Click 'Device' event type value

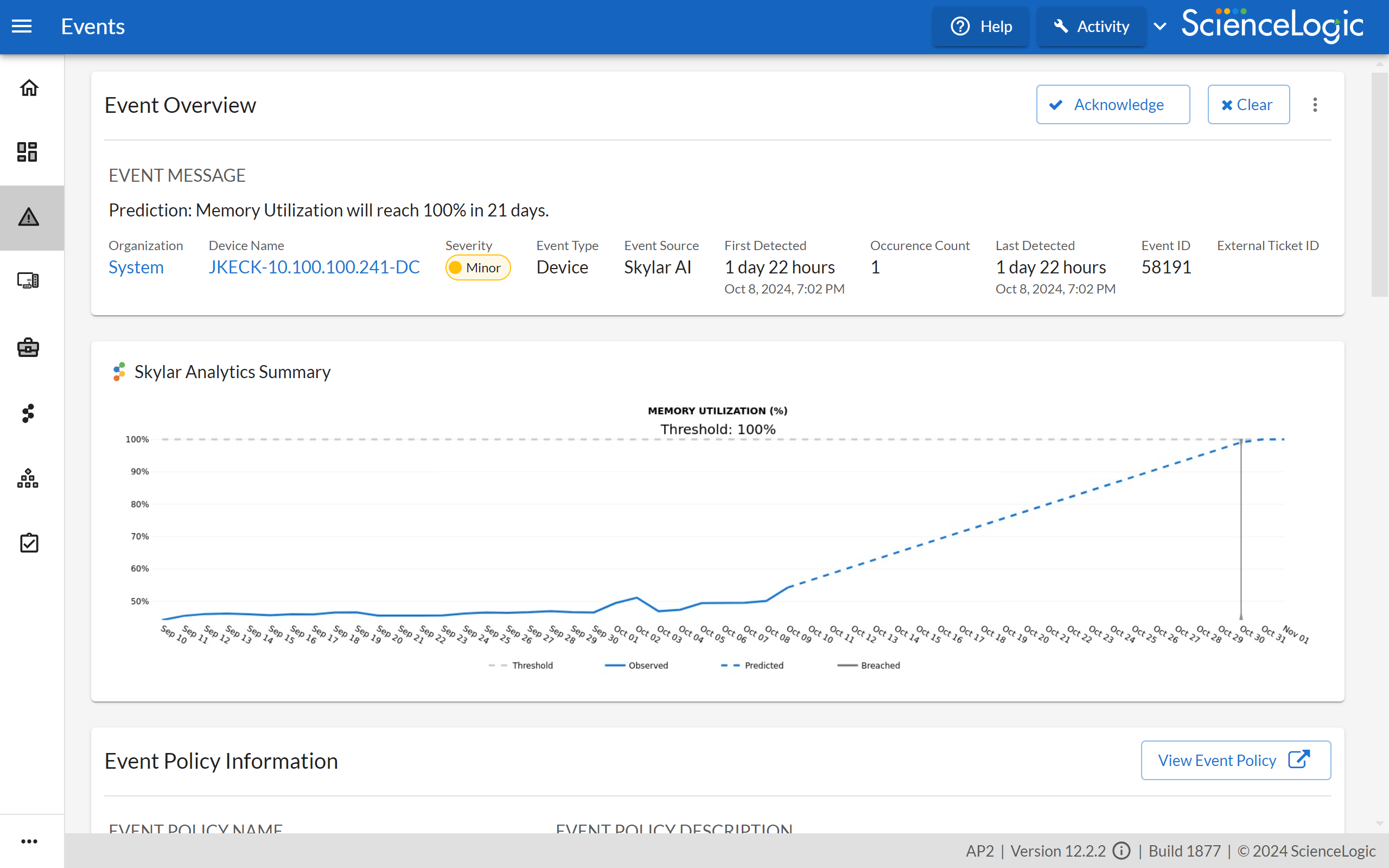coord(562,267)
